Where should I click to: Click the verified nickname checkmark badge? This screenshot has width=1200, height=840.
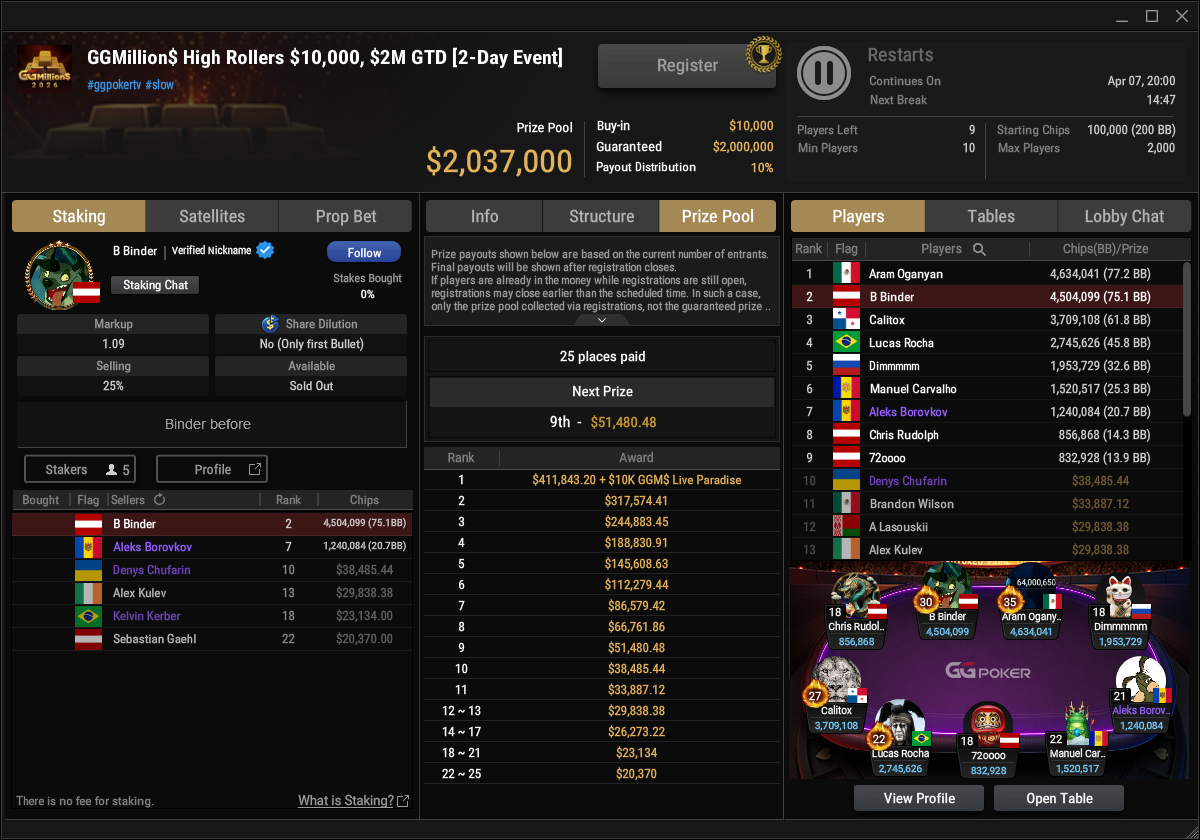point(265,250)
